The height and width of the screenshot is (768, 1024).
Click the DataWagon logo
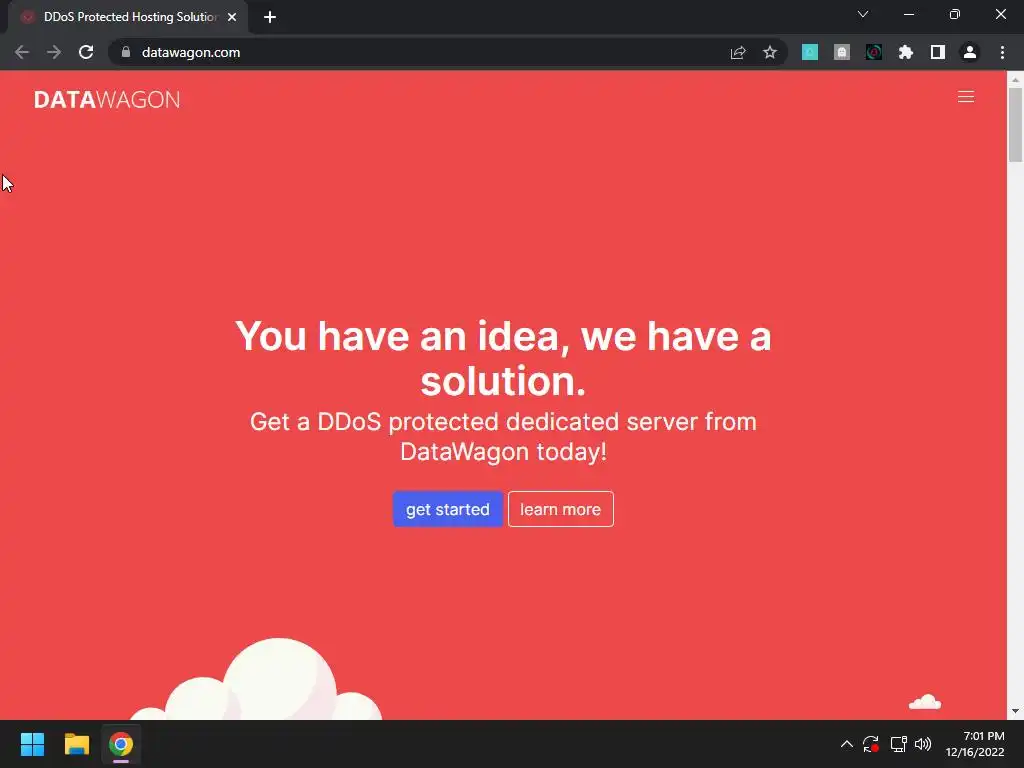(107, 99)
